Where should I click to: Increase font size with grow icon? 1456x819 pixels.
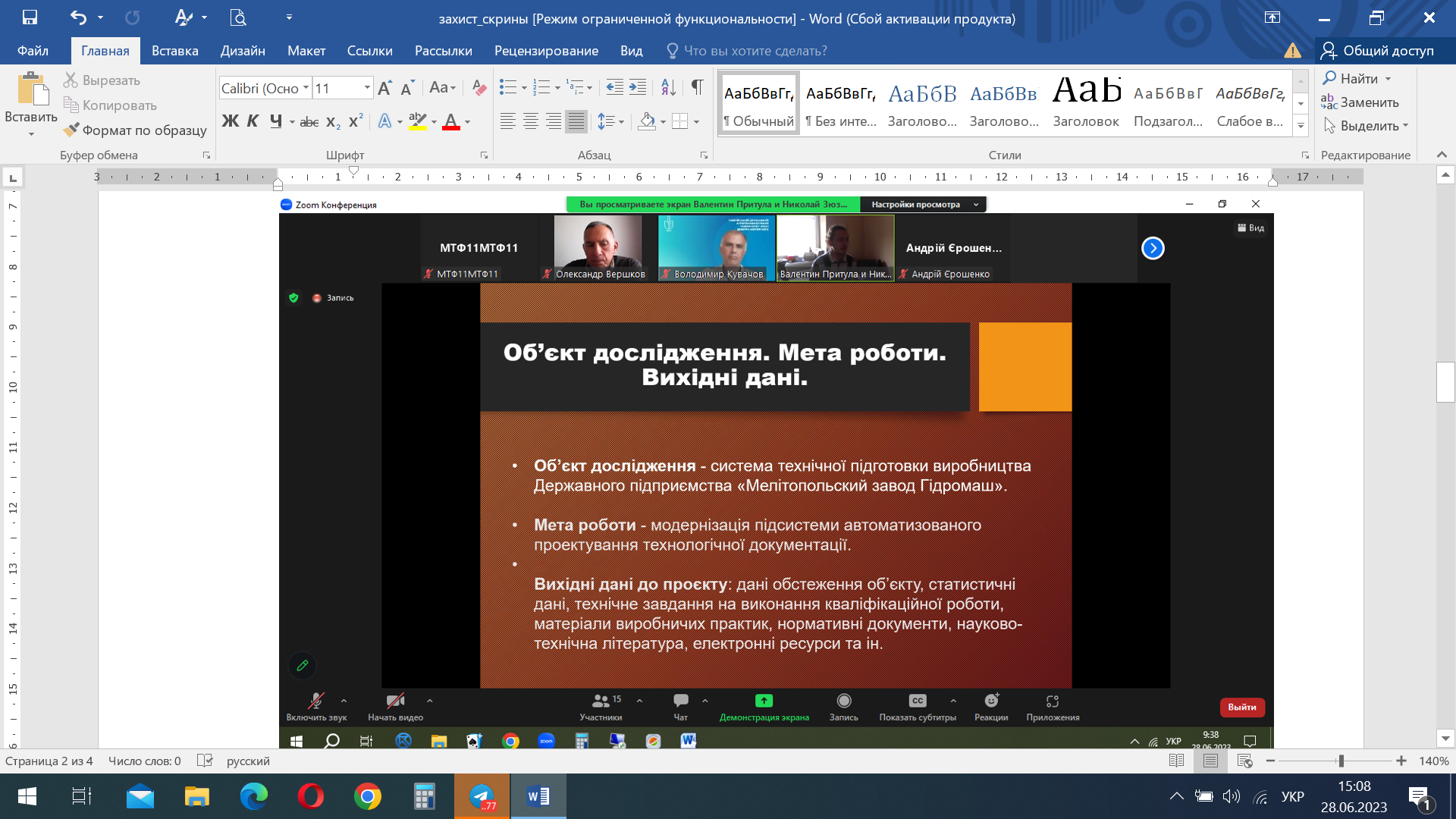click(384, 88)
